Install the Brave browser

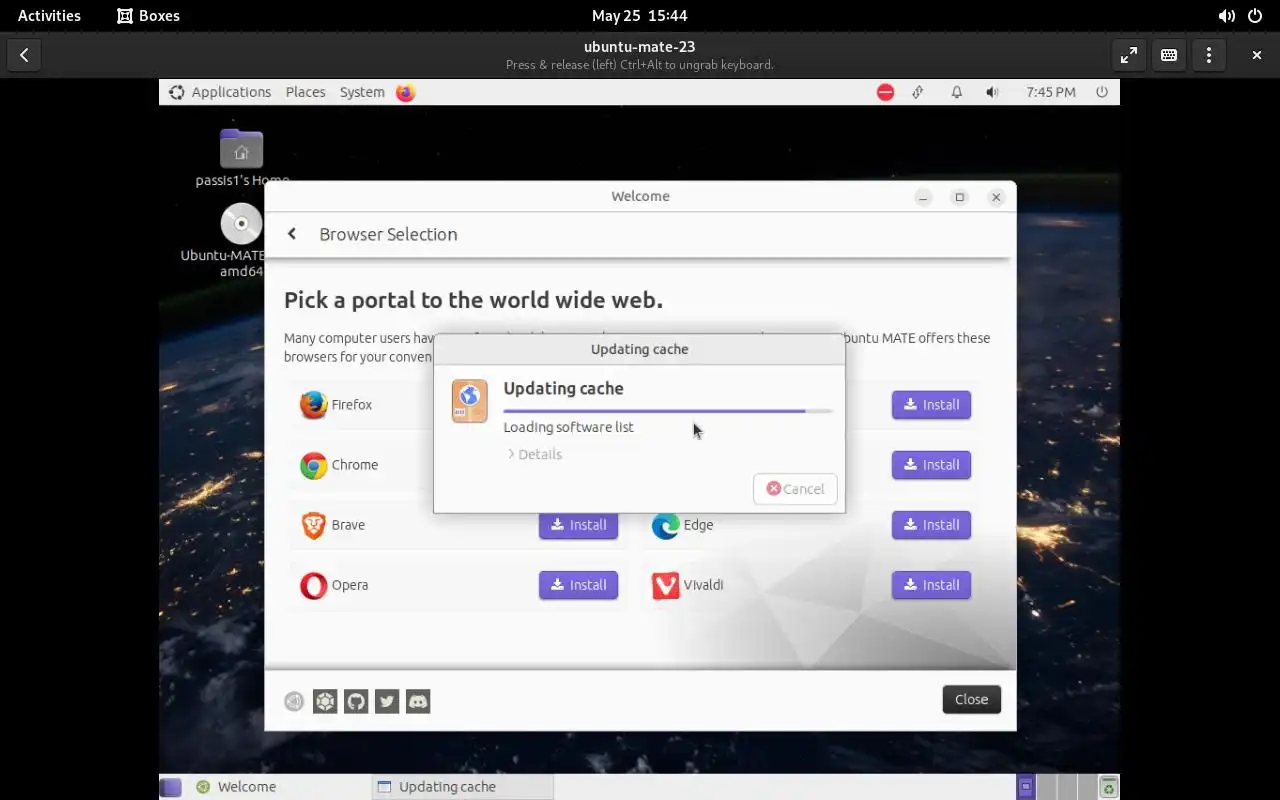pos(578,525)
